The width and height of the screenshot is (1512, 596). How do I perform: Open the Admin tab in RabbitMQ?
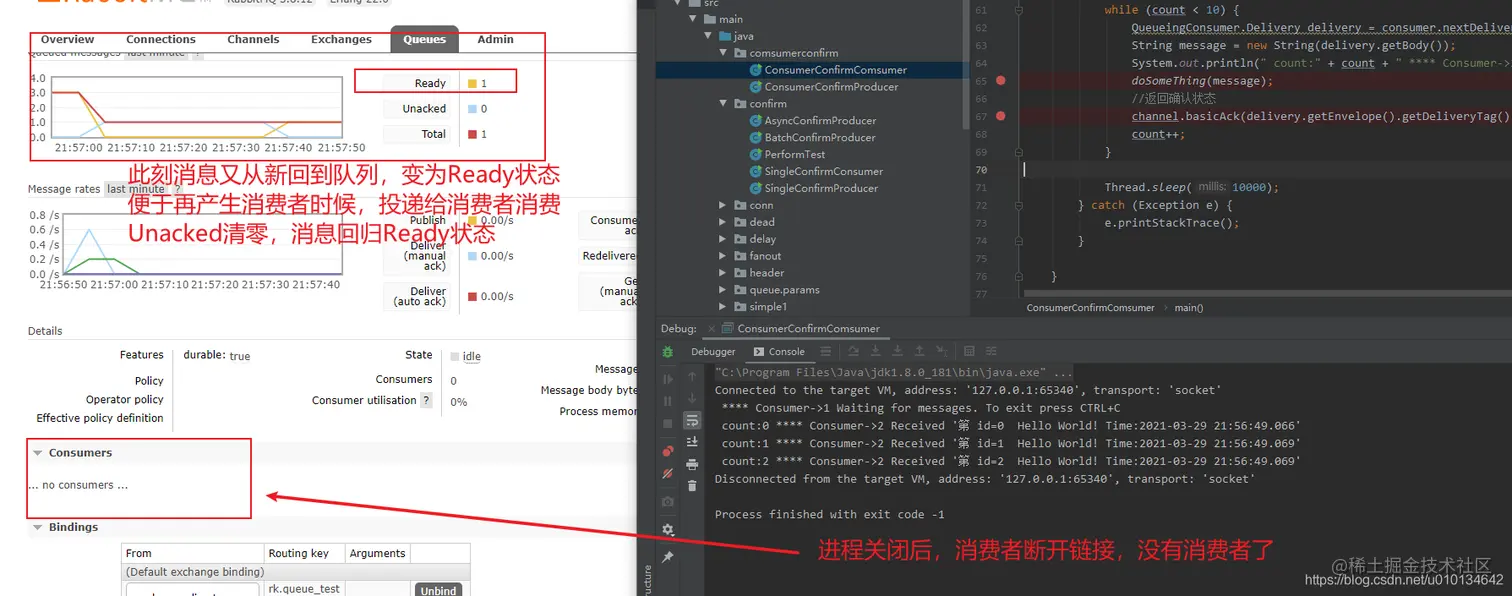click(x=494, y=39)
